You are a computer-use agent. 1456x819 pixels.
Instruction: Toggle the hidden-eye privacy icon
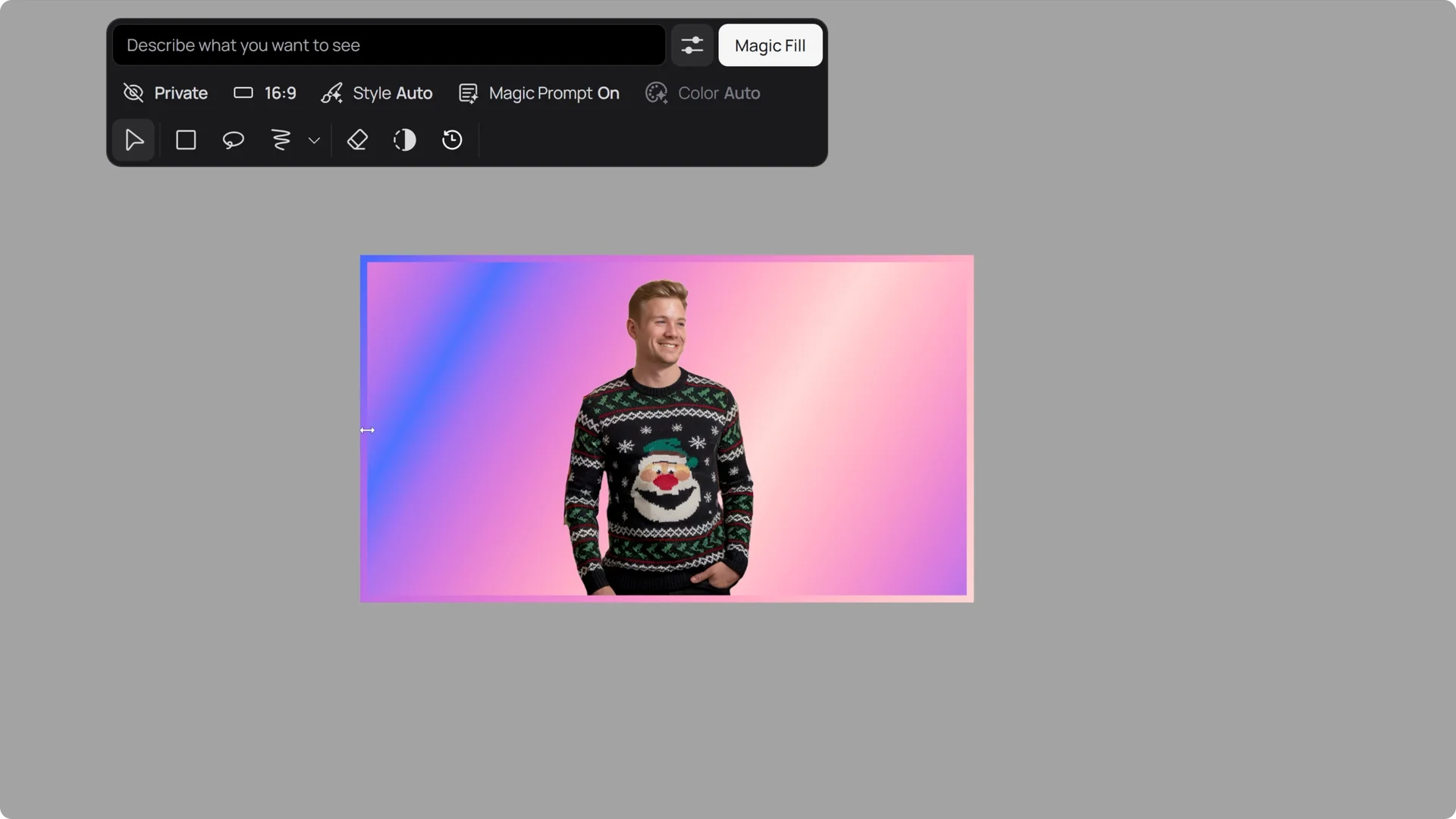[x=133, y=93]
